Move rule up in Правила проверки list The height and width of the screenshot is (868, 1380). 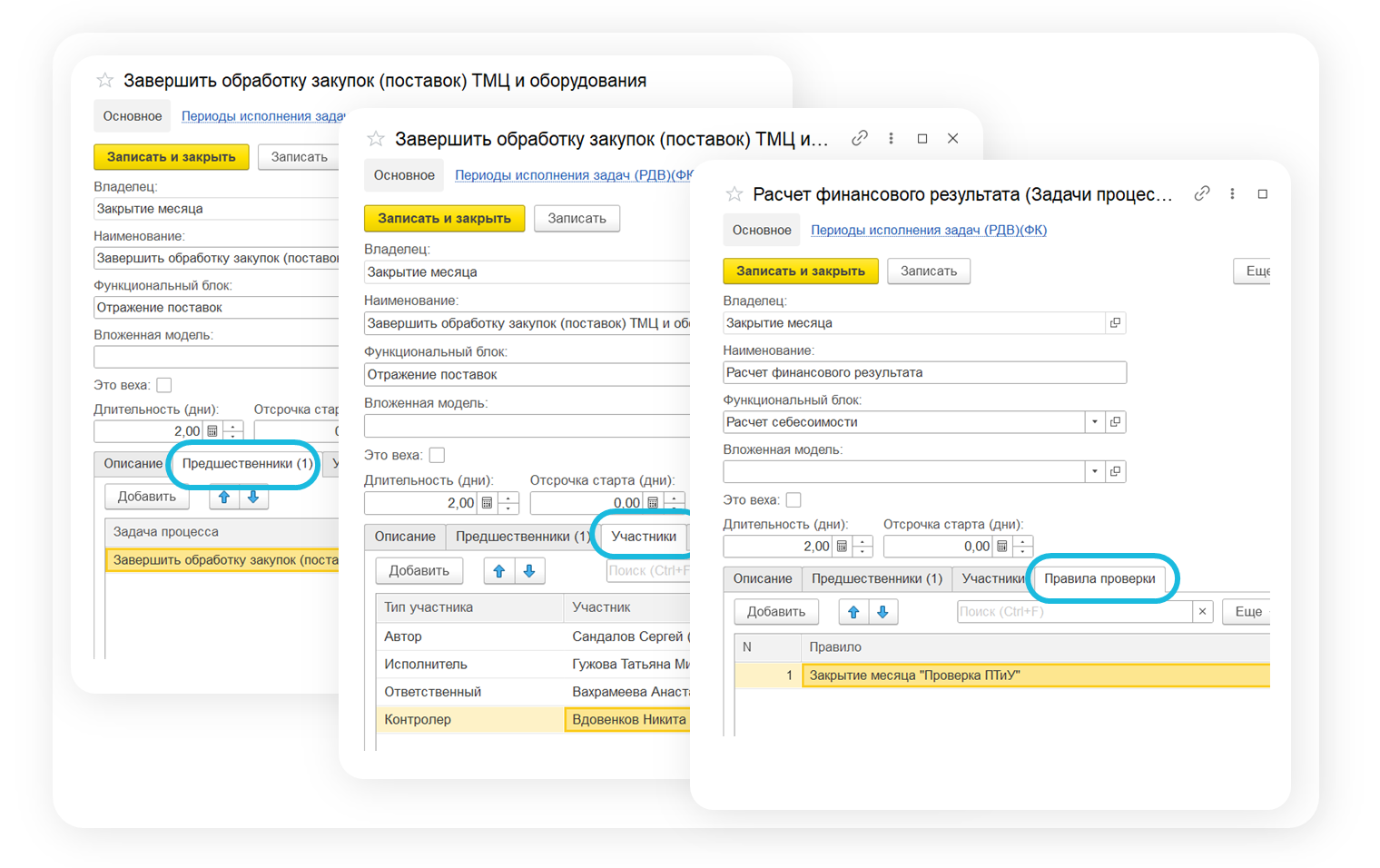[853, 612]
